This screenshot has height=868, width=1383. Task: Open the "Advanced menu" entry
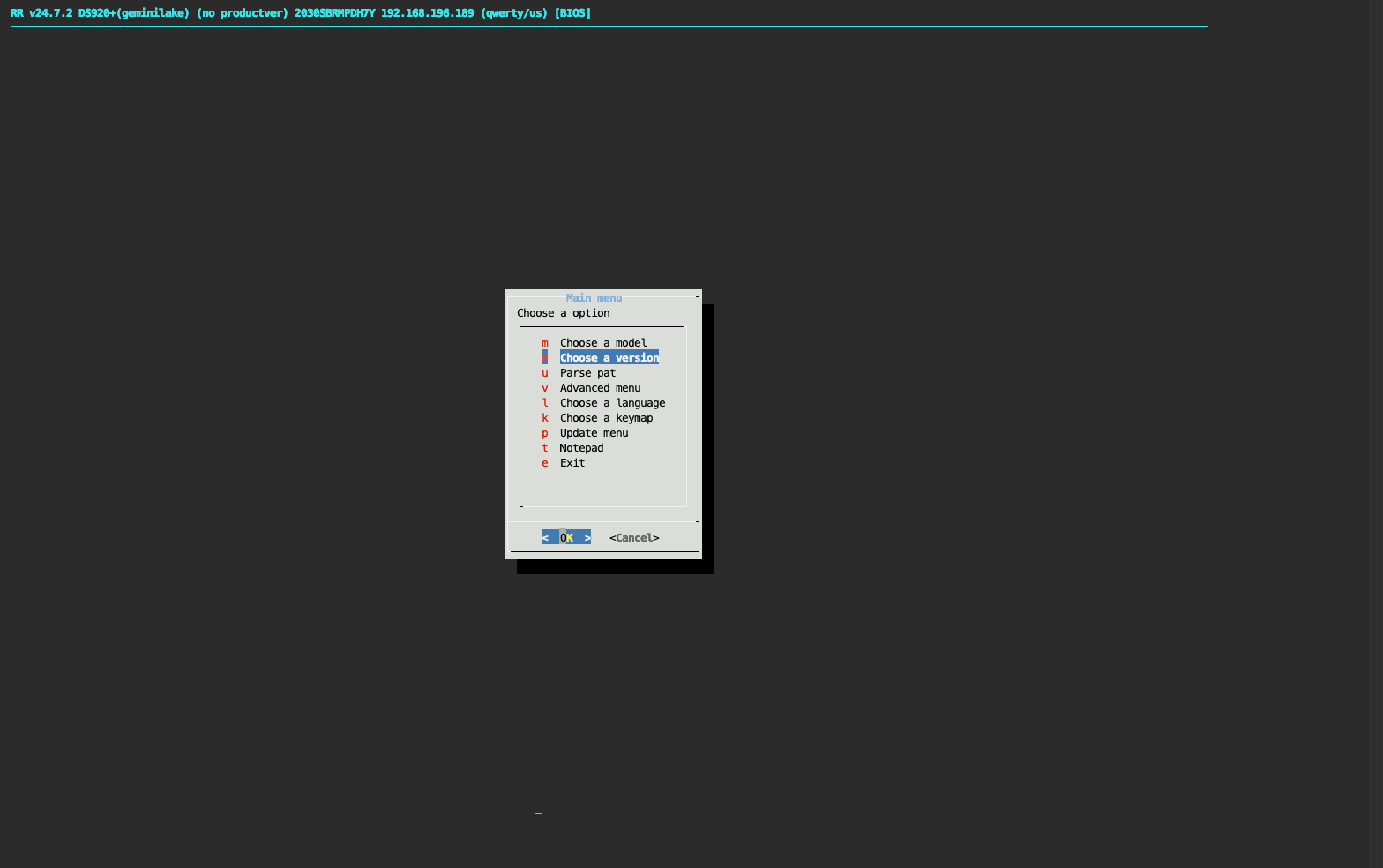[x=600, y=388]
